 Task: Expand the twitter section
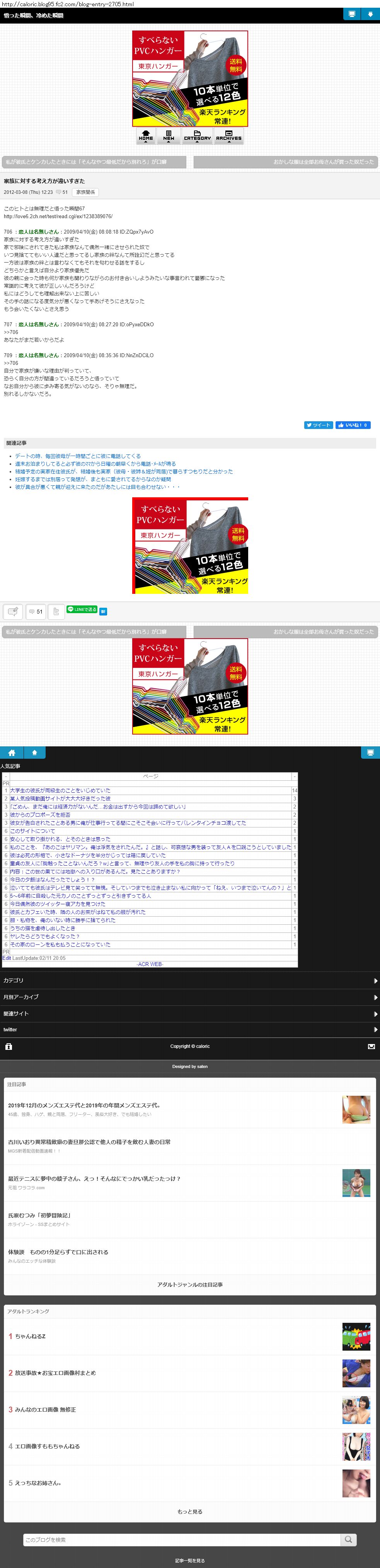tap(189, 1030)
